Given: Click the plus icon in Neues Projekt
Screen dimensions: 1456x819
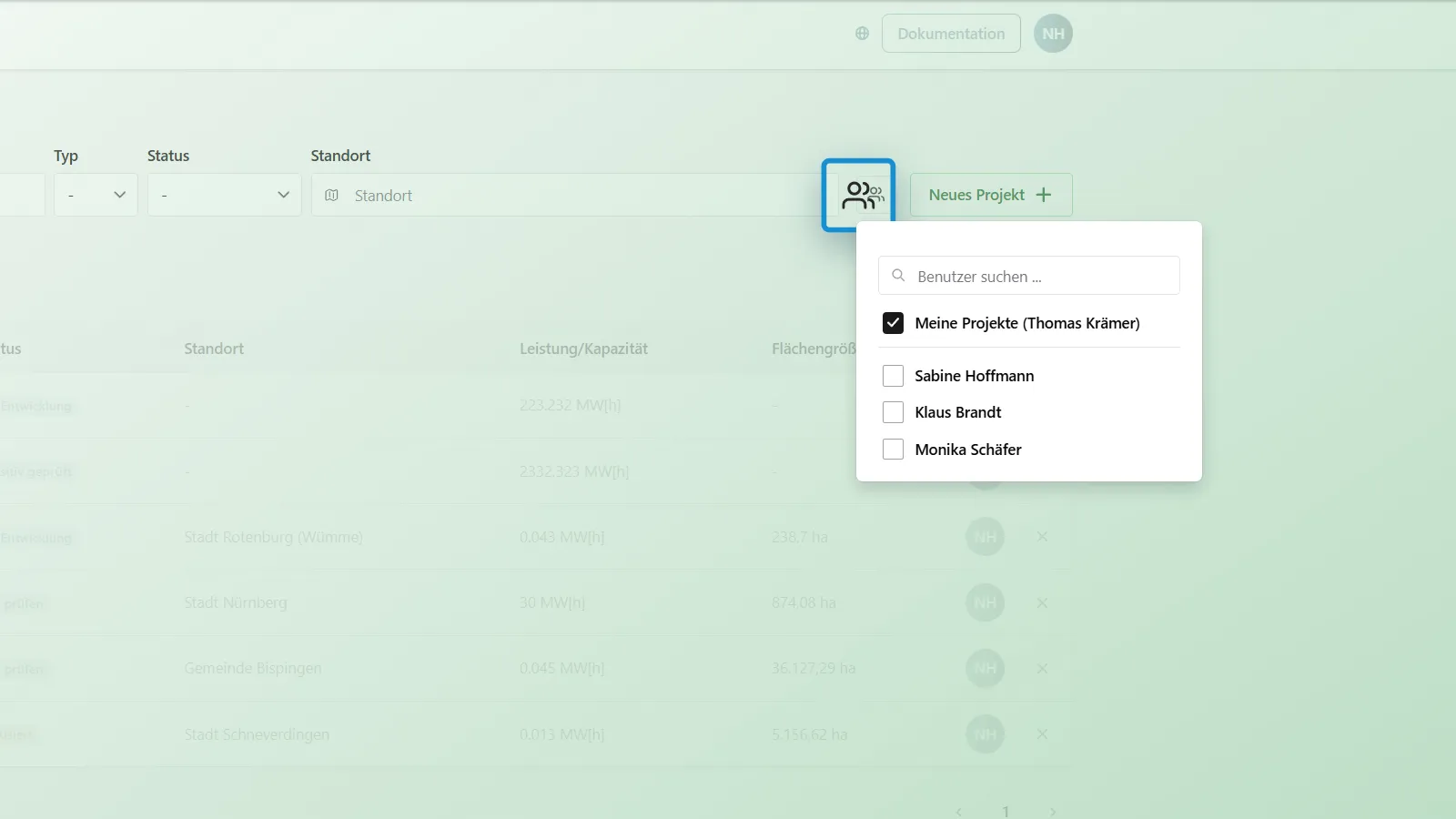Looking at the screenshot, I should 1044,195.
